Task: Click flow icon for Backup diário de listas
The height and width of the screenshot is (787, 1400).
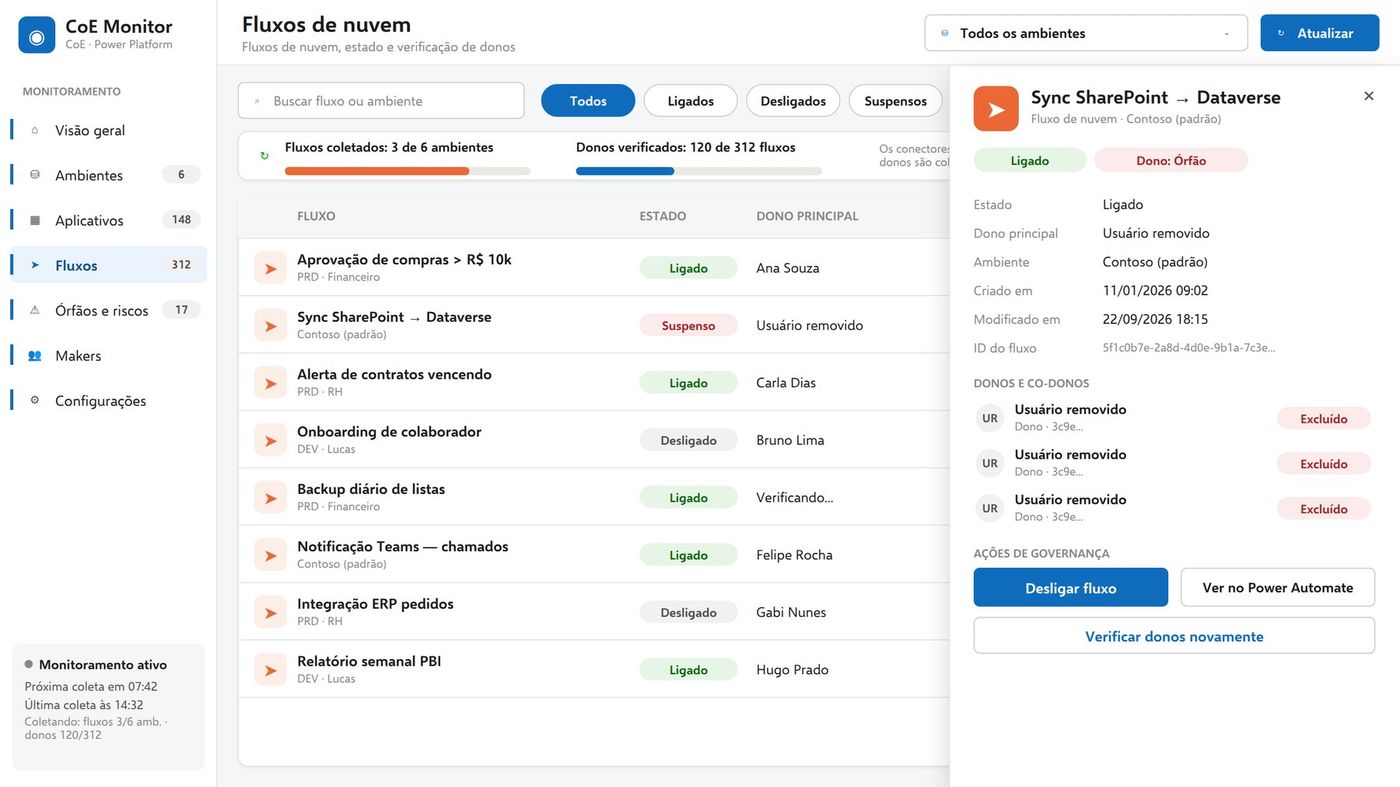Action: pyautogui.click(x=270, y=498)
